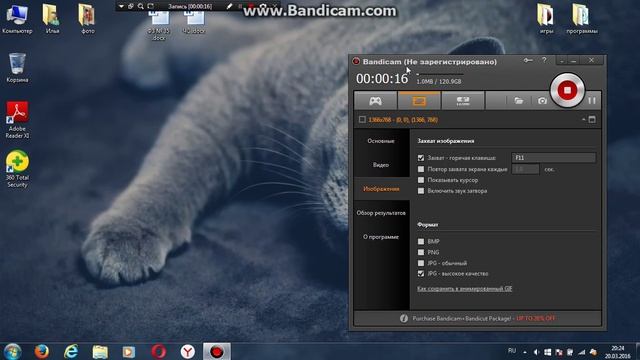Select the HDMI device recording mode

(463, 101)
